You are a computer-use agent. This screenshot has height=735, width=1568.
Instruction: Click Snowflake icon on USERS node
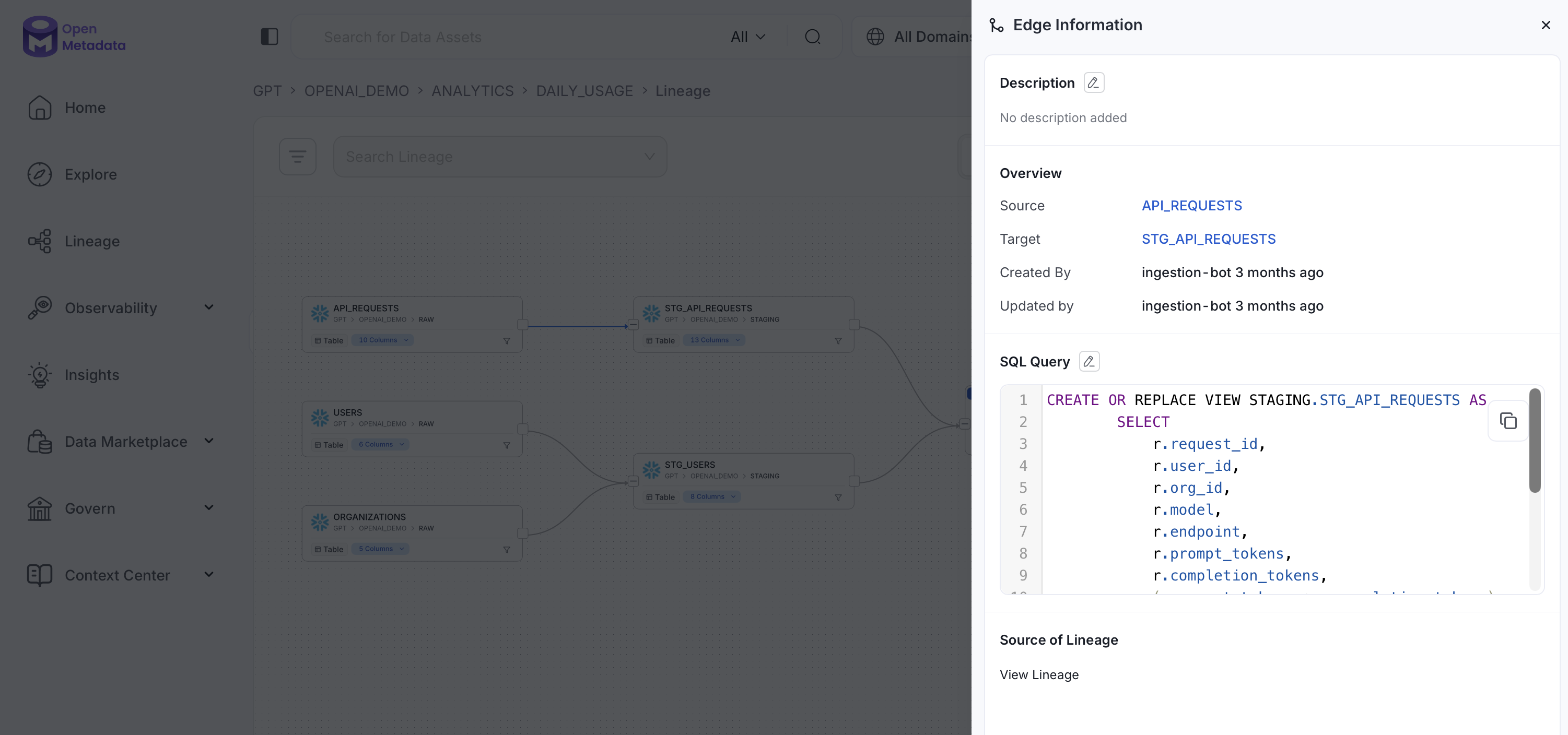[320, 418]
